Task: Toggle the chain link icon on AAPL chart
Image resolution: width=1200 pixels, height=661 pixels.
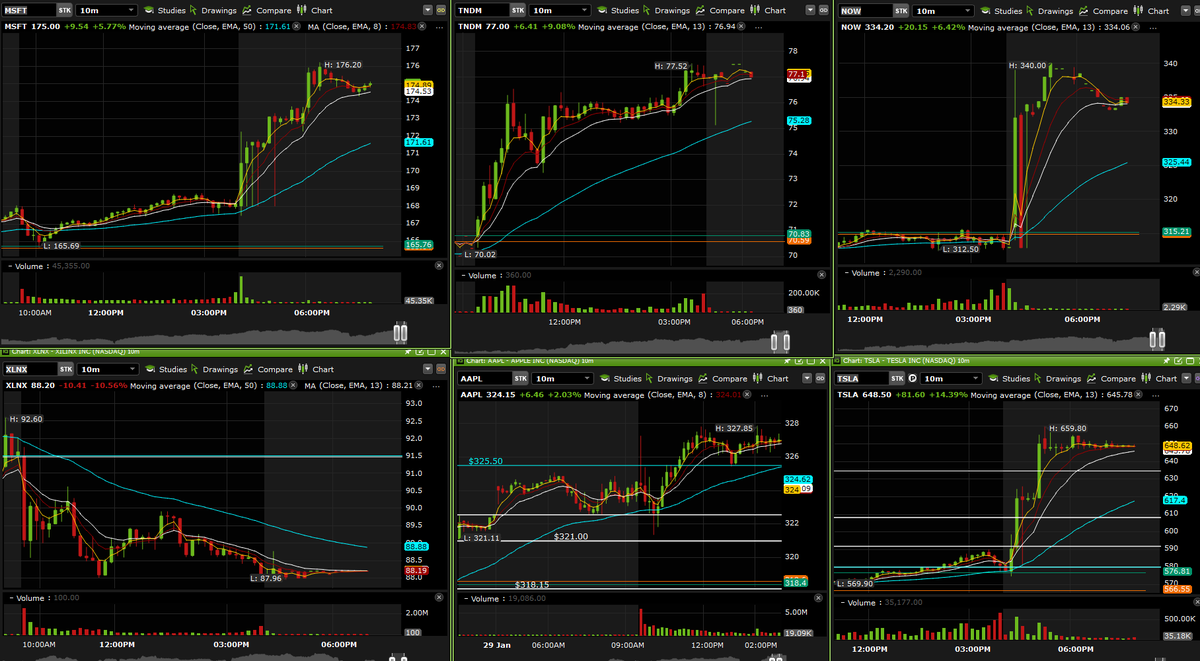Action: 820,379
